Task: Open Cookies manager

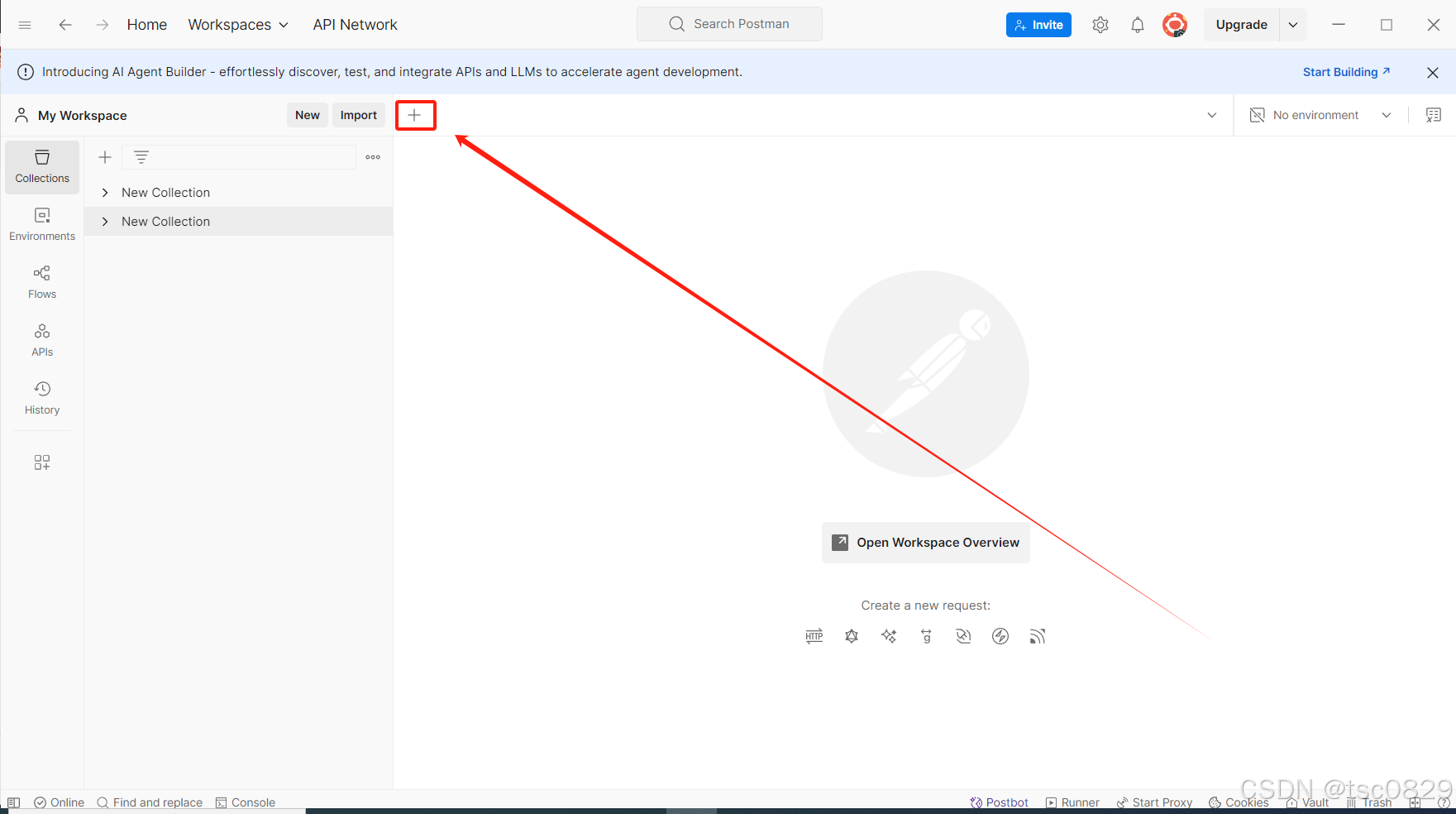Action: click(x=1239, y=802)
